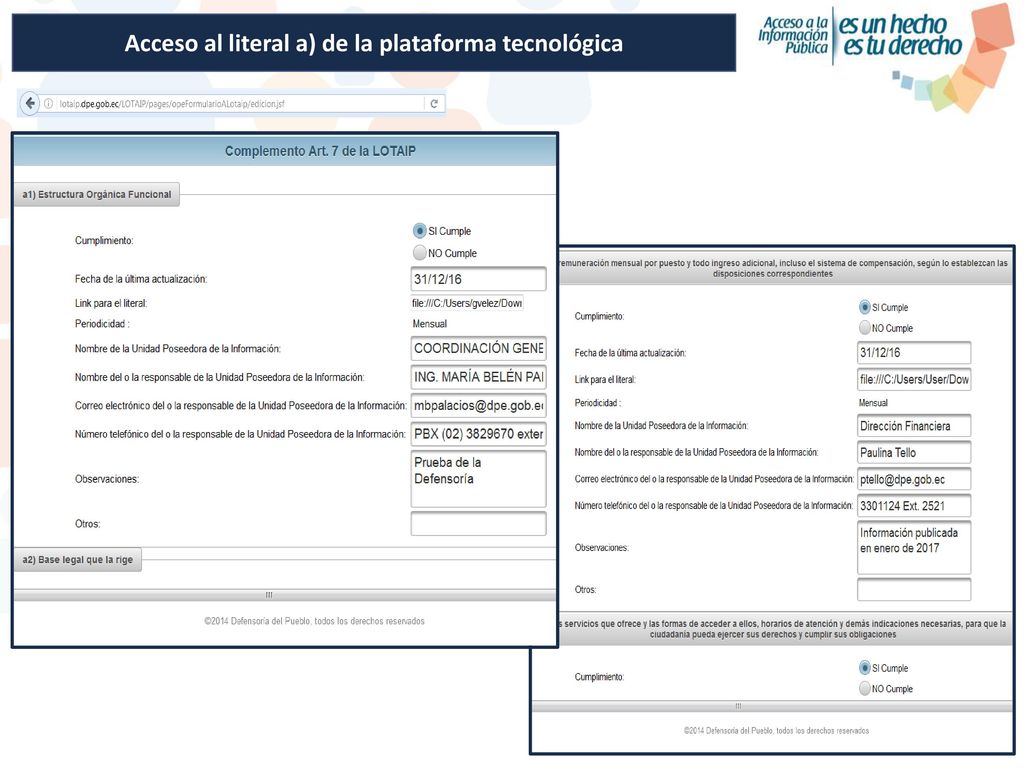Click the lotaip.dpe.gob.ec address bar URL

pyautogui.click(x=172, y=104)
